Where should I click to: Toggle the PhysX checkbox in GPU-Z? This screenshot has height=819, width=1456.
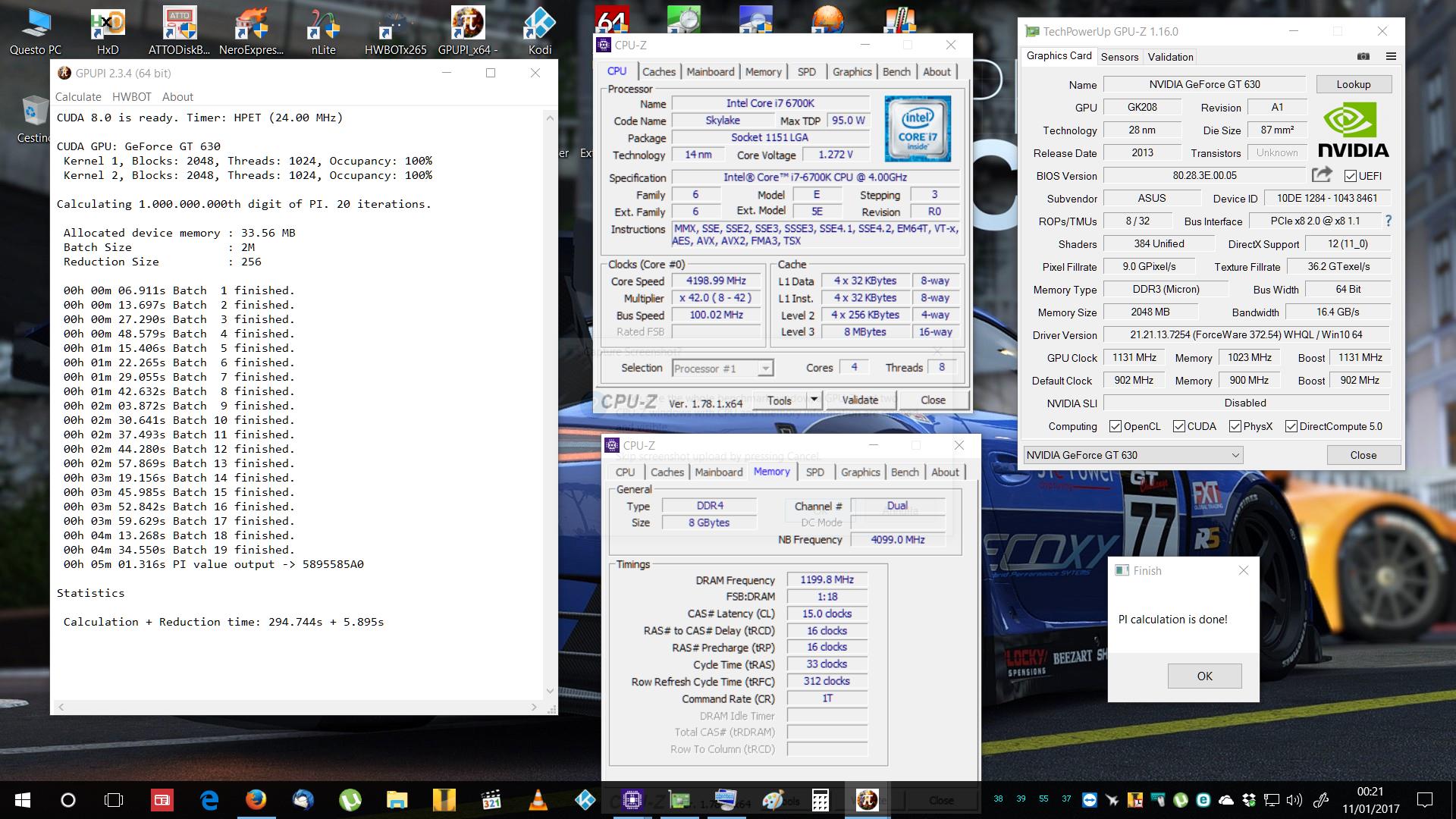coord(1235,426)
